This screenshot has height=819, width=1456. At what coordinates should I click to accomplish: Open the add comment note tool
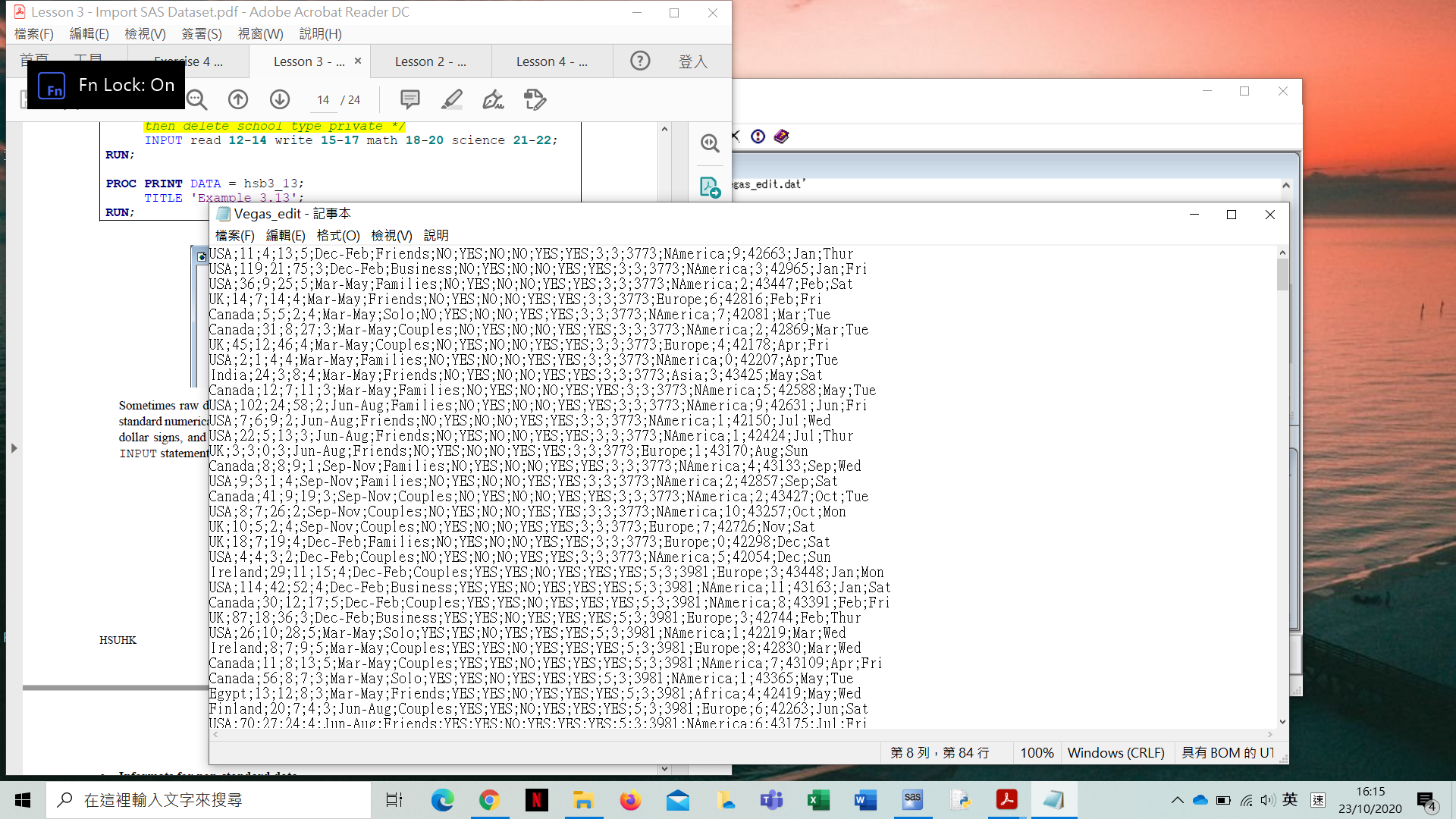410,99
